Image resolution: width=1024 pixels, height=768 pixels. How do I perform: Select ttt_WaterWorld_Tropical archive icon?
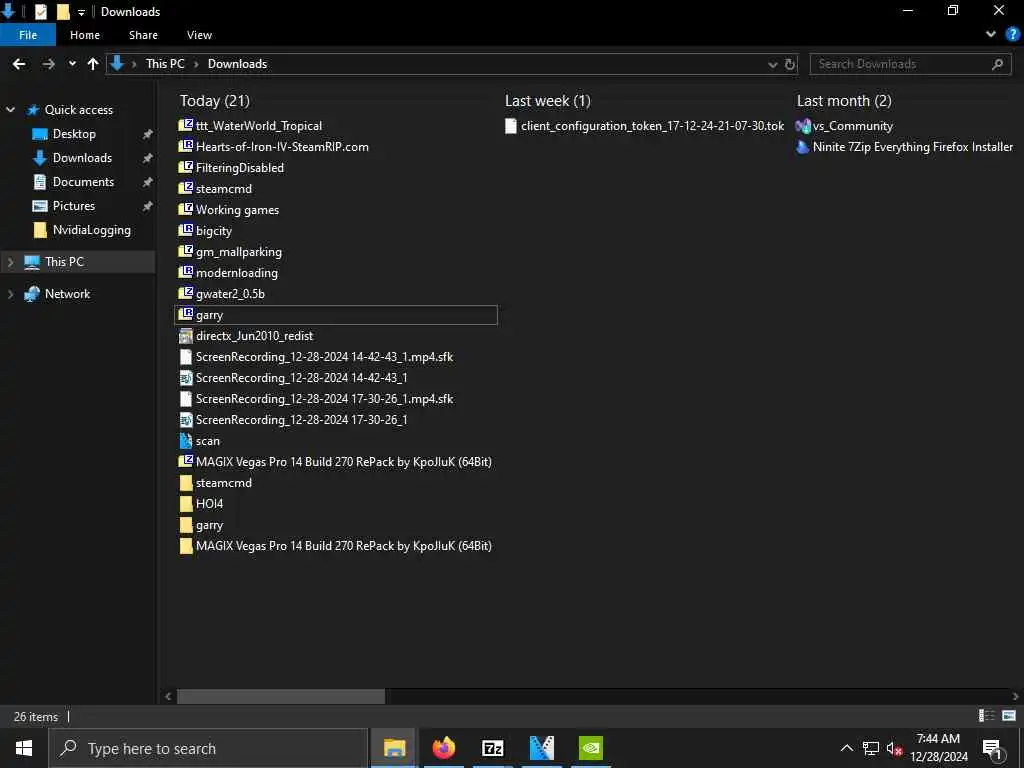click(x=185, y=125)
